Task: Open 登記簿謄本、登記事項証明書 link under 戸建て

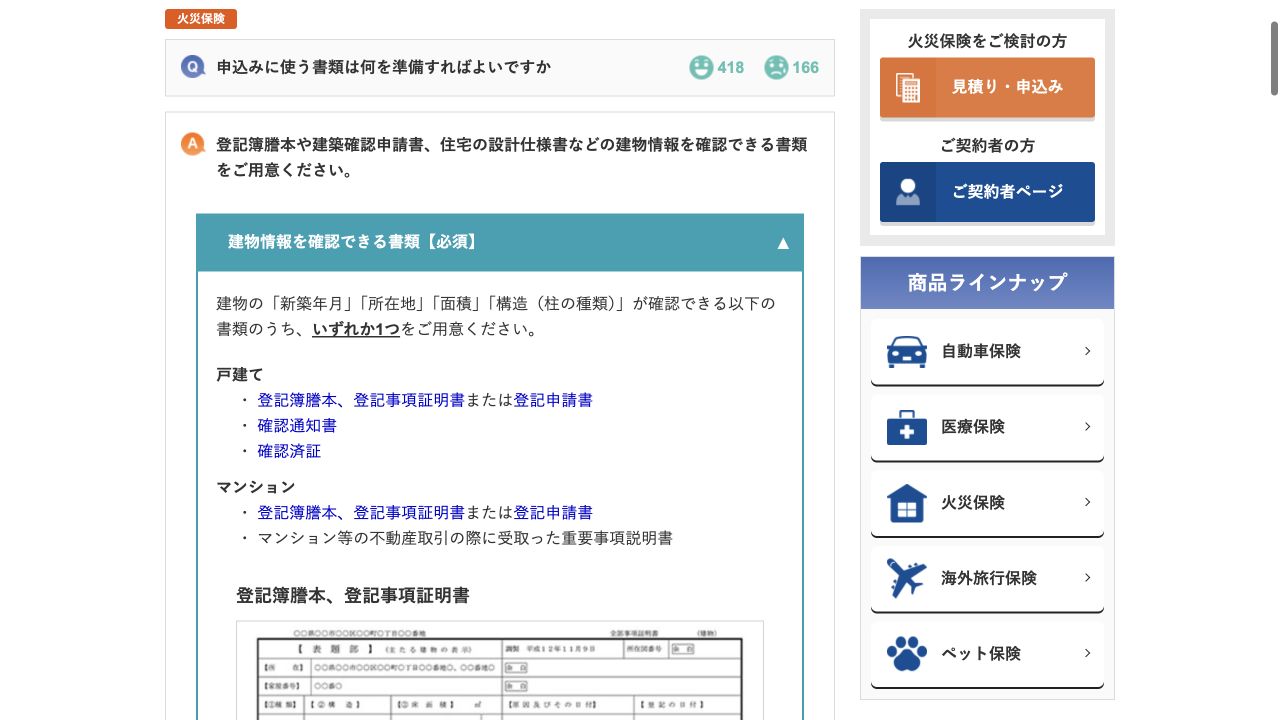Action: (x=361, y=400)
